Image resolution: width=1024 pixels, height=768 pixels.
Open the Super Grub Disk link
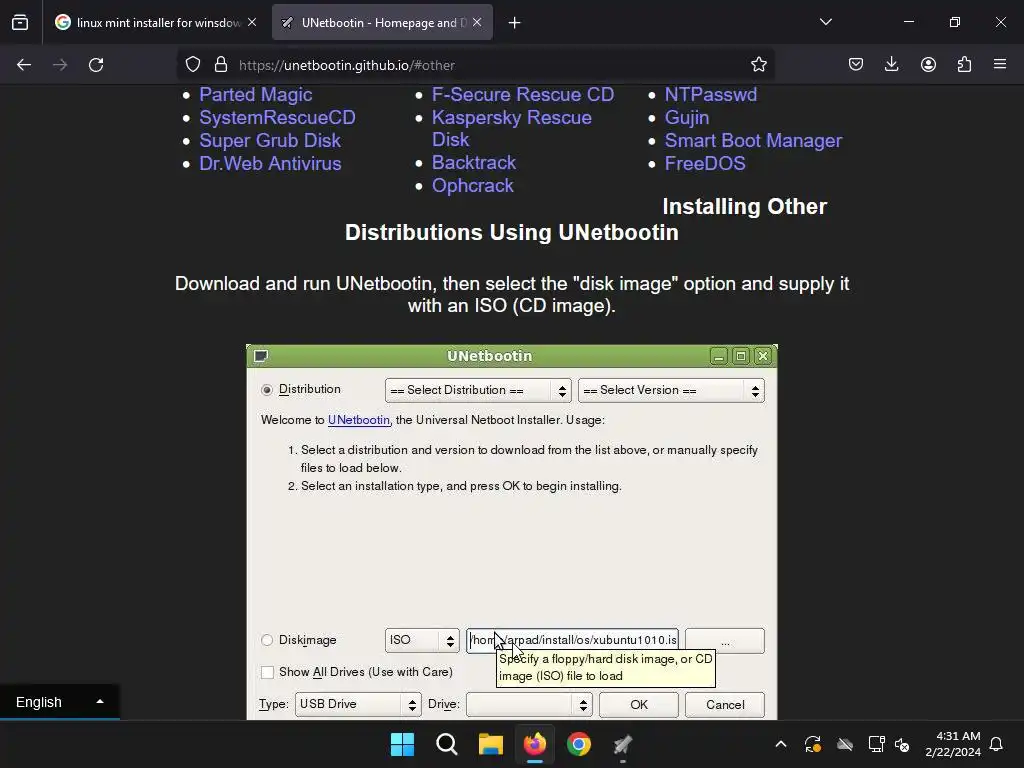click(x=270, y=140)
